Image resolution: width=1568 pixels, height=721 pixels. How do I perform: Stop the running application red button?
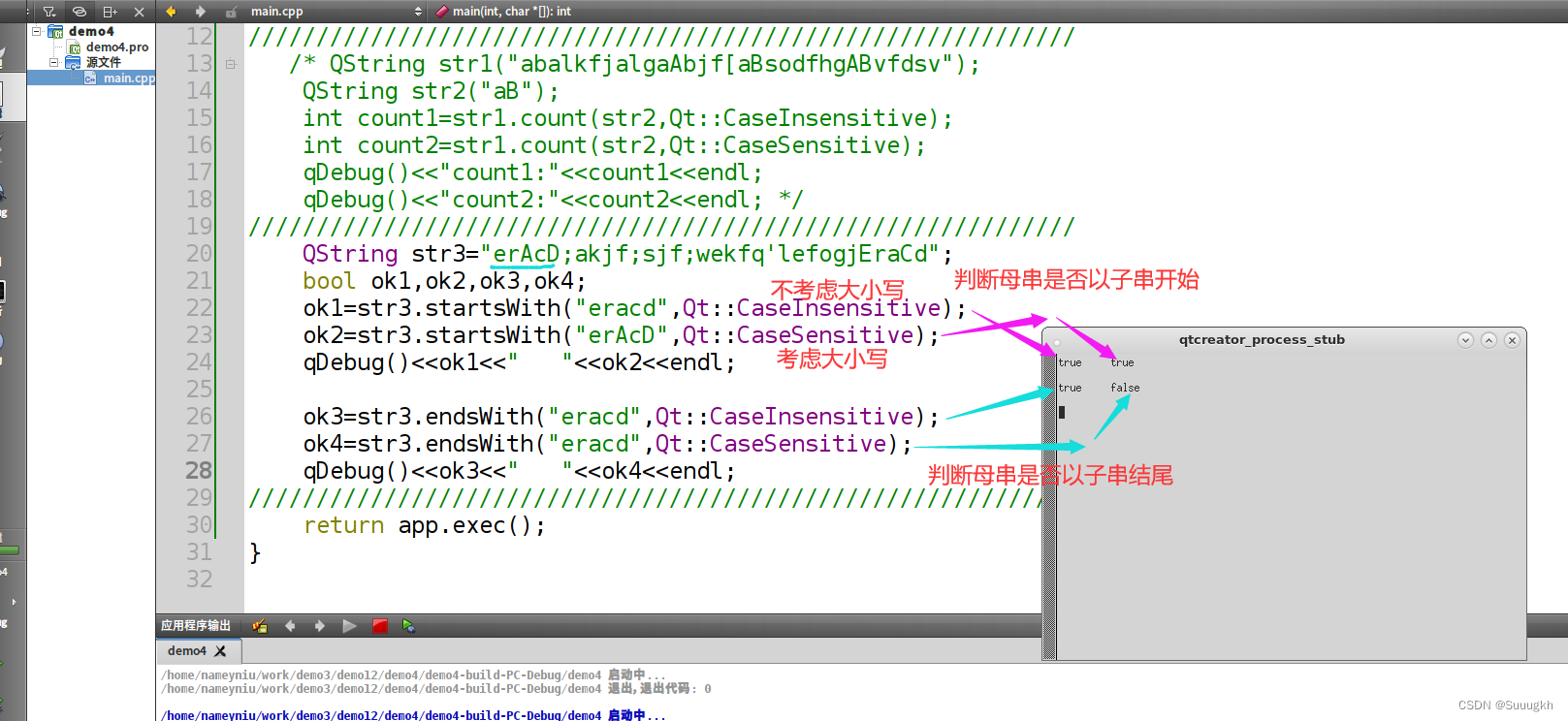pyautogui.click(x=380, y=626)
